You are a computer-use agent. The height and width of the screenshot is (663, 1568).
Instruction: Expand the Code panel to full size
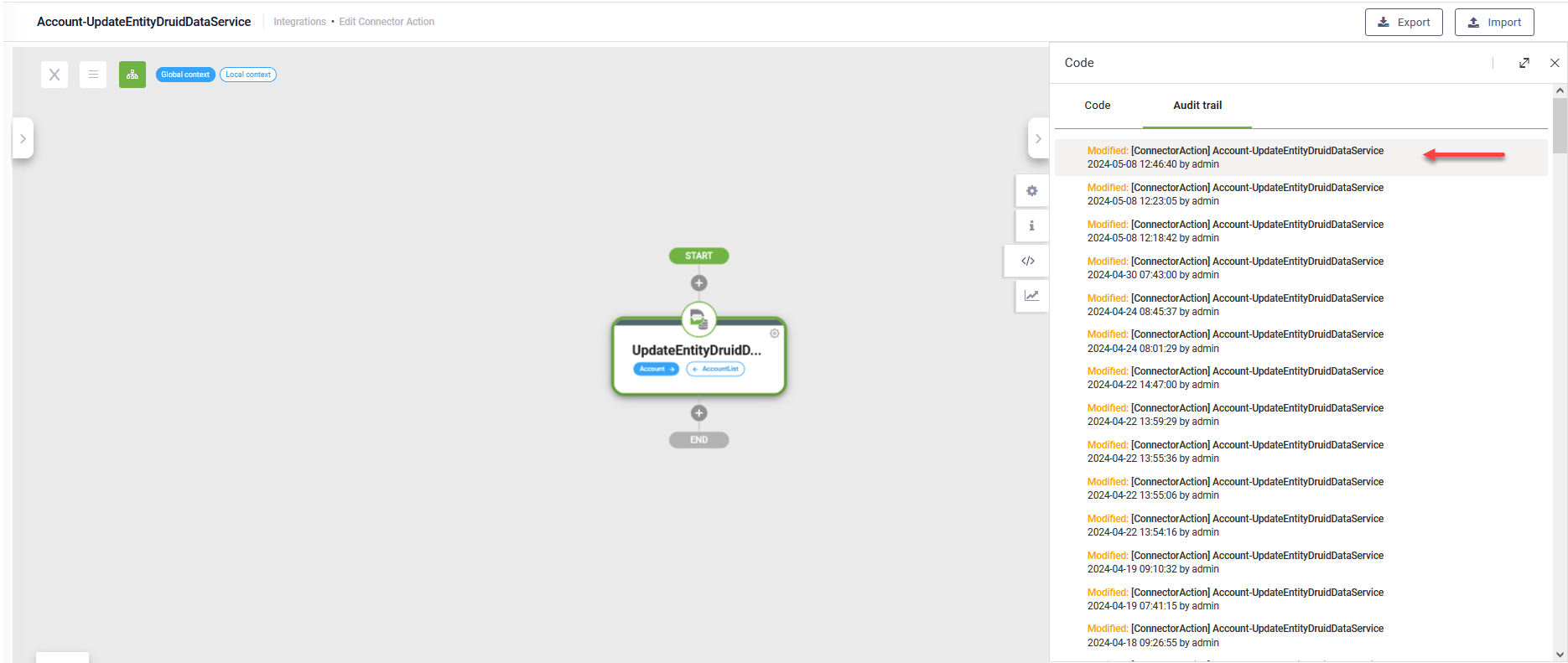tap(1524, 63)
